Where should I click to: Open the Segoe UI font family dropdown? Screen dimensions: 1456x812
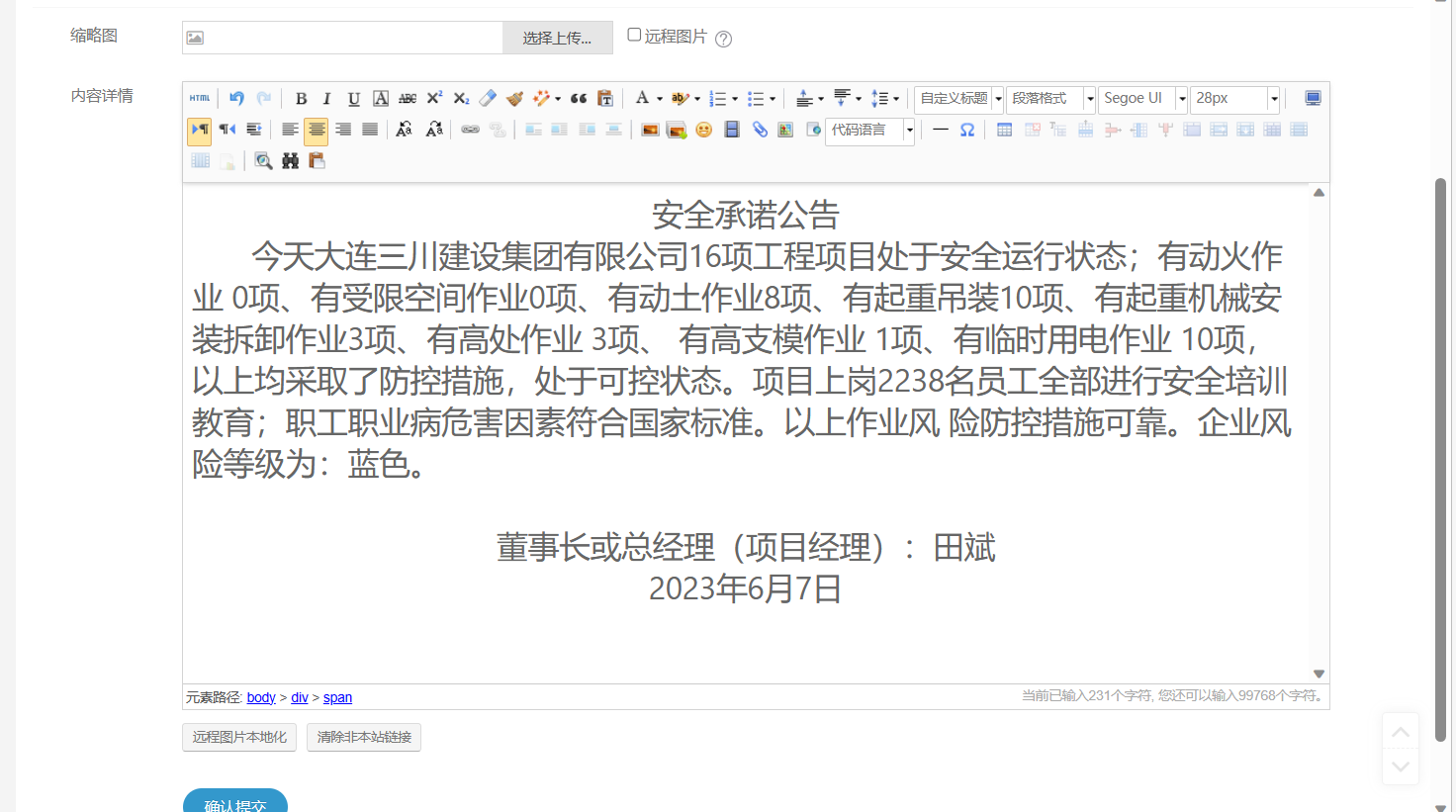pos(1142,99)
